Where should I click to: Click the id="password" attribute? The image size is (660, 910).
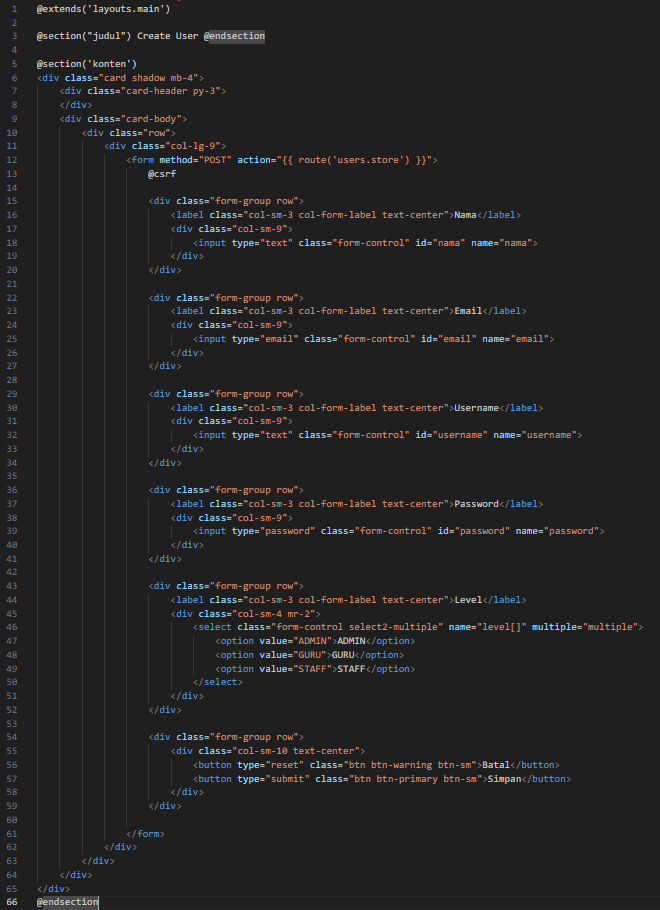pos(474,531)
